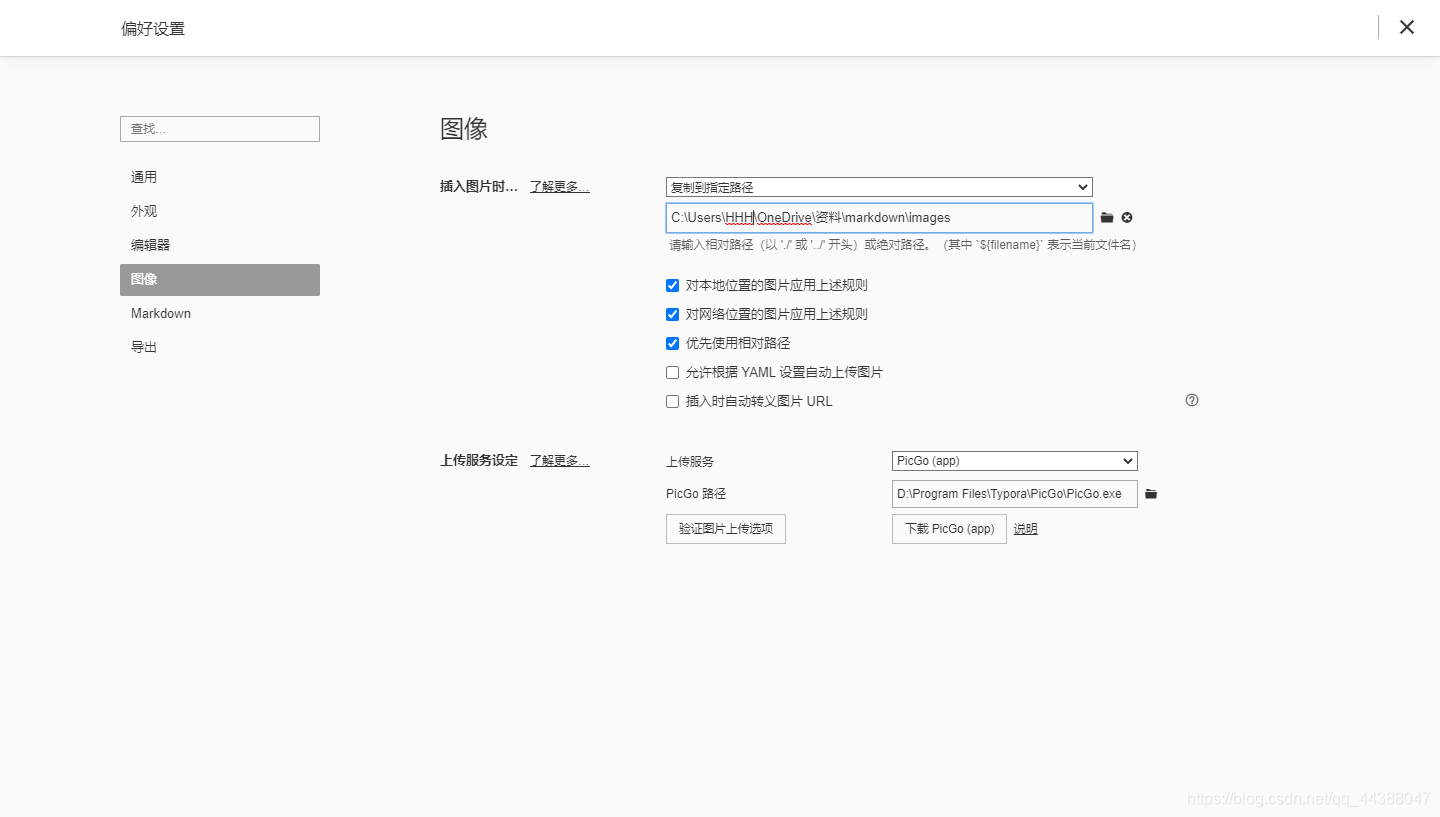The height and width of the screenshot is (817, 1440).
Task: Browse for PicGo executable path
Action: tap(1151, 494)
